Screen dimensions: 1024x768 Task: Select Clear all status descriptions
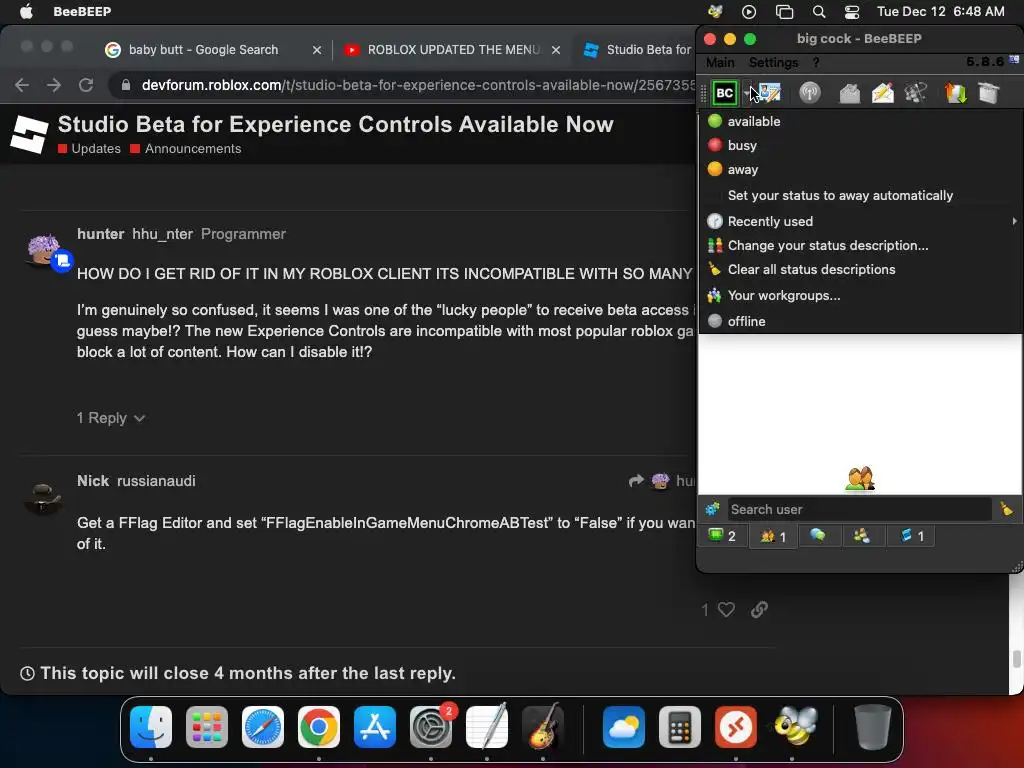coord(860,270)
